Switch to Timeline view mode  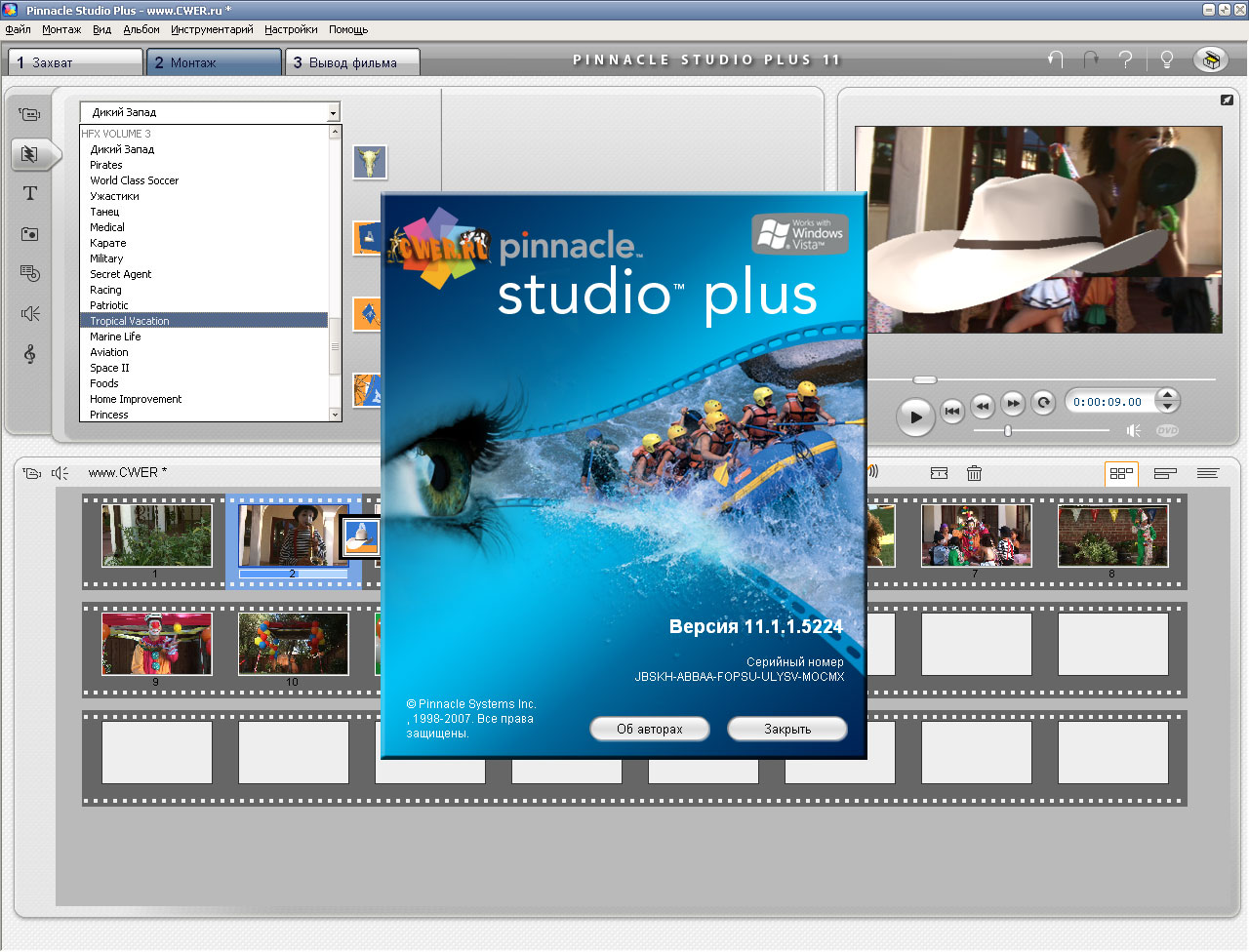pos(1165,473)
